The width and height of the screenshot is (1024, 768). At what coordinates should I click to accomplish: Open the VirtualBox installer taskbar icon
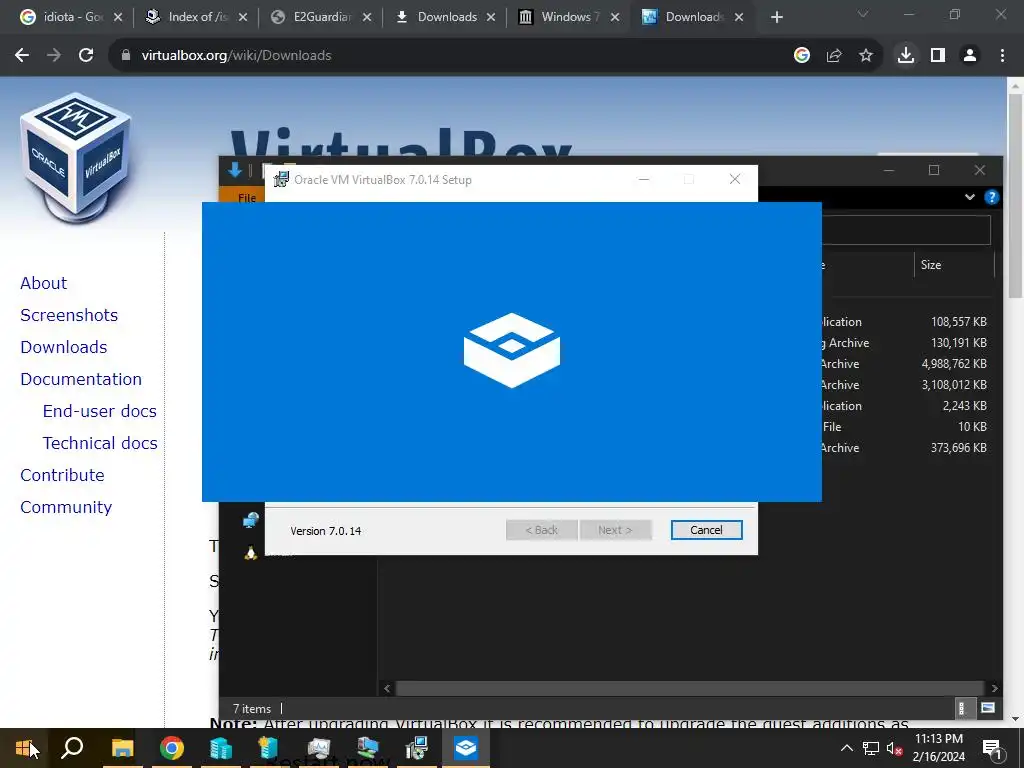(x=417, y=748)
